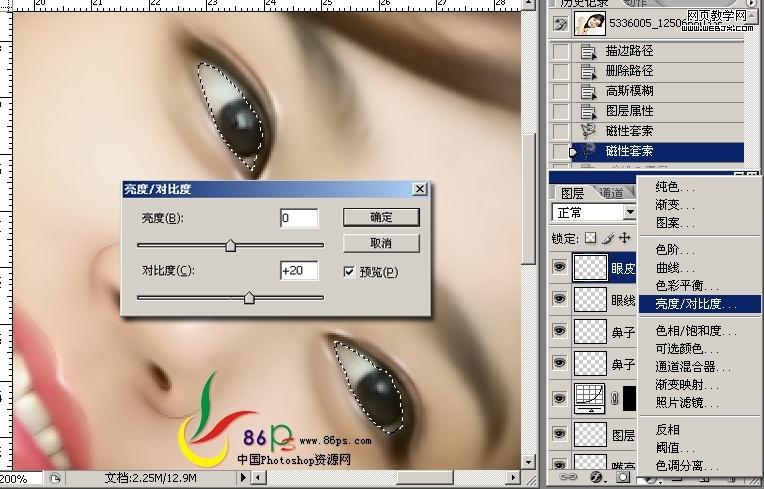764x489 pixels.
Task: Cancel the dialog with the 取消 button
Action: click(x=381, y=243)
